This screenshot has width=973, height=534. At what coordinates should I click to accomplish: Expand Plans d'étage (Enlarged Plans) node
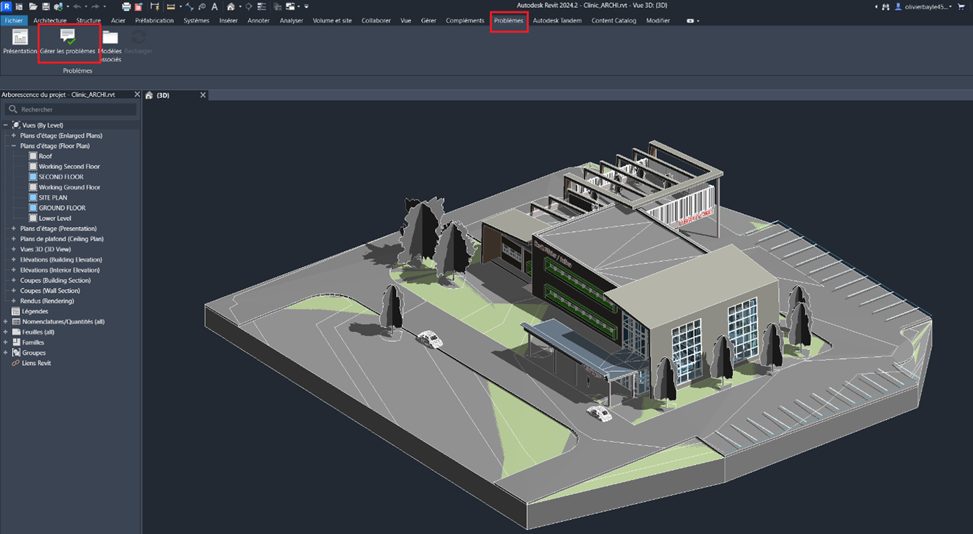tap(13, 135)
